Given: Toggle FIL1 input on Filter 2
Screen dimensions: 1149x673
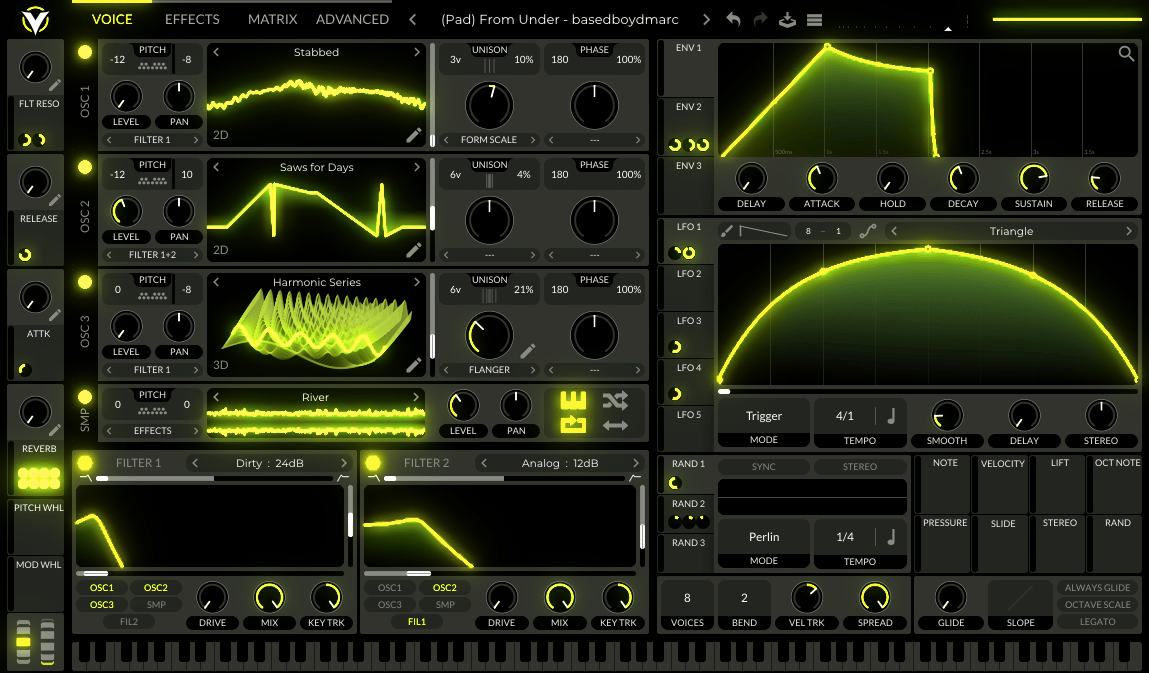Looking at the screenshot, I should tap(417, 622).
